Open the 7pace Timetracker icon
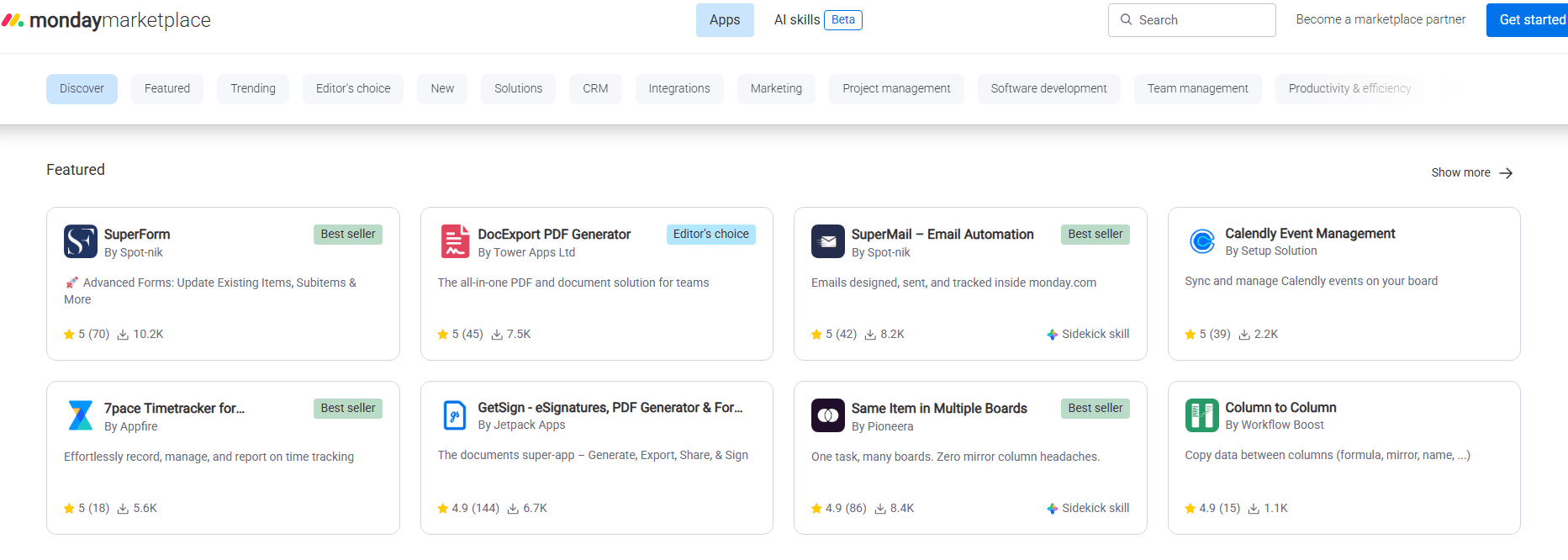The image size is (1568, 560). click(81, 415)
